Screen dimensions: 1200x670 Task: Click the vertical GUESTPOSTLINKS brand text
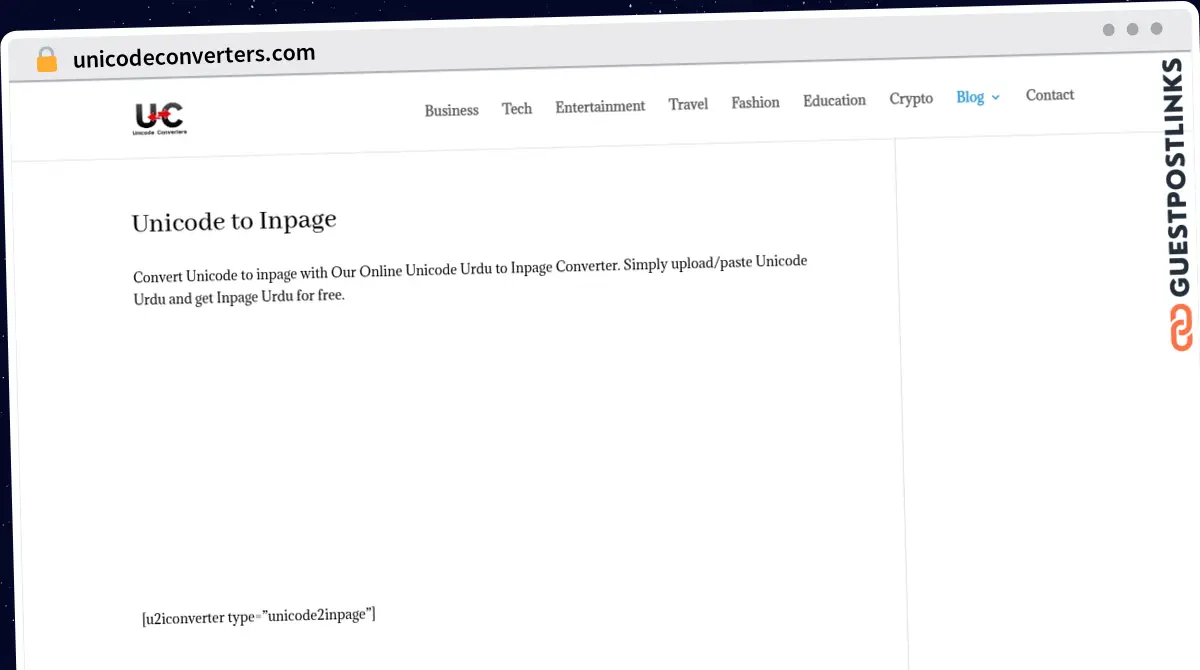click(x=1180, y=180)
